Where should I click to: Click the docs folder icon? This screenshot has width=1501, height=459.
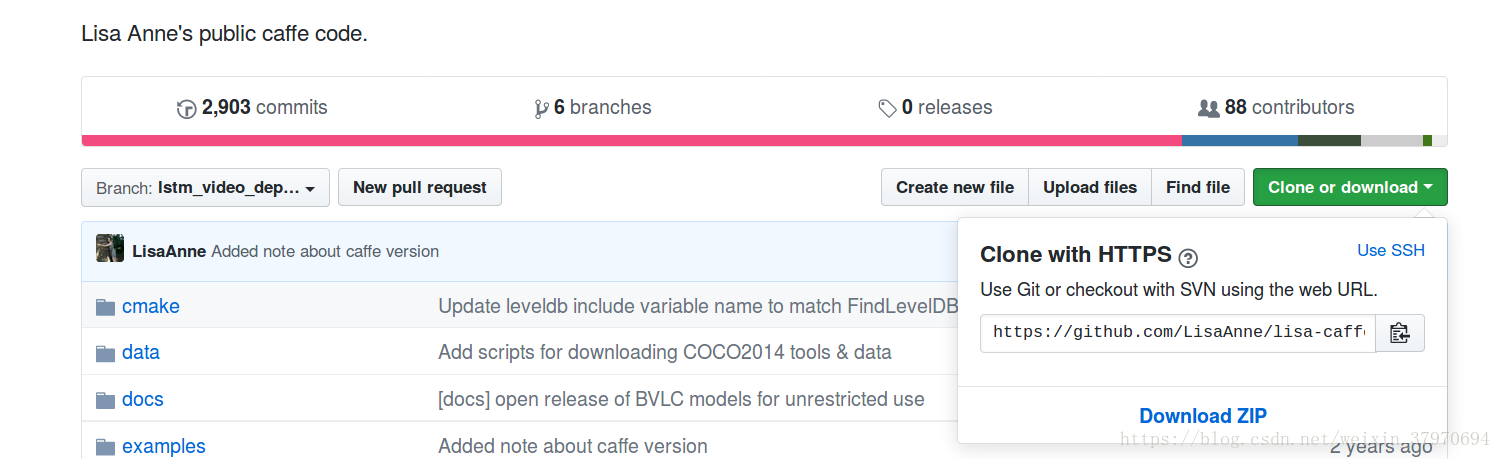[x=106, y=400]
